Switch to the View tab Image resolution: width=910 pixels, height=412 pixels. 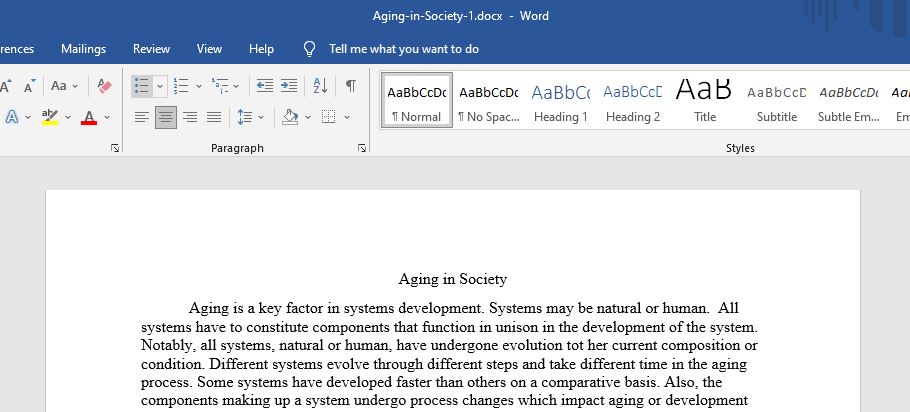209,49
